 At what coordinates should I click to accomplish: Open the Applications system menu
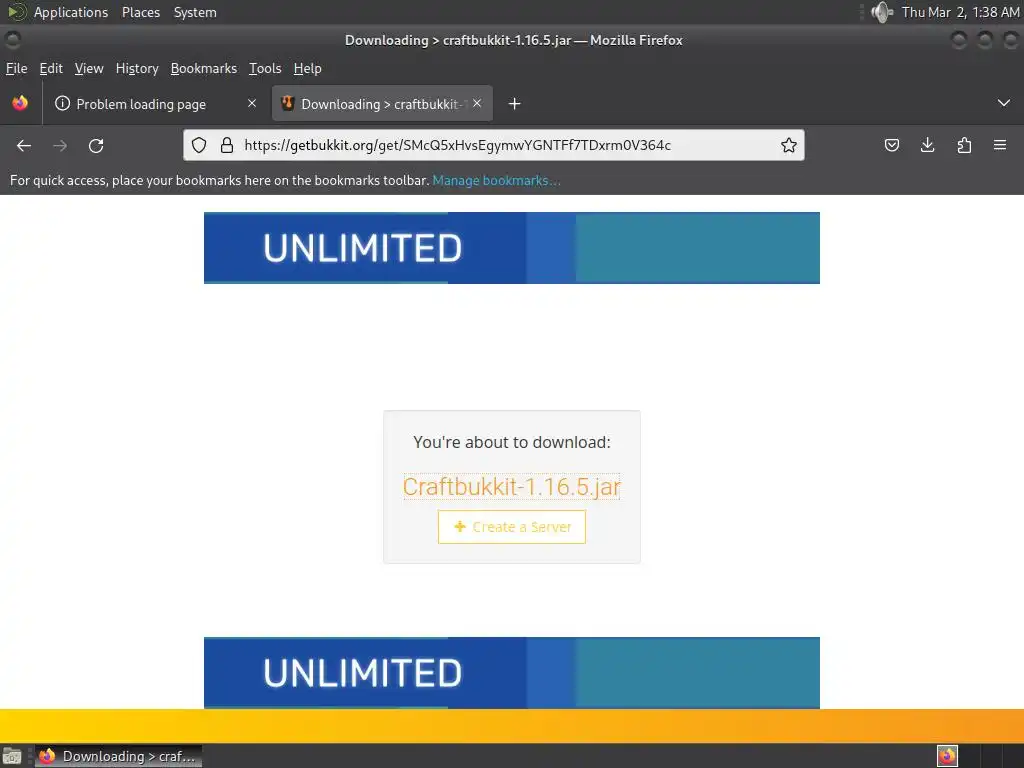71,12
